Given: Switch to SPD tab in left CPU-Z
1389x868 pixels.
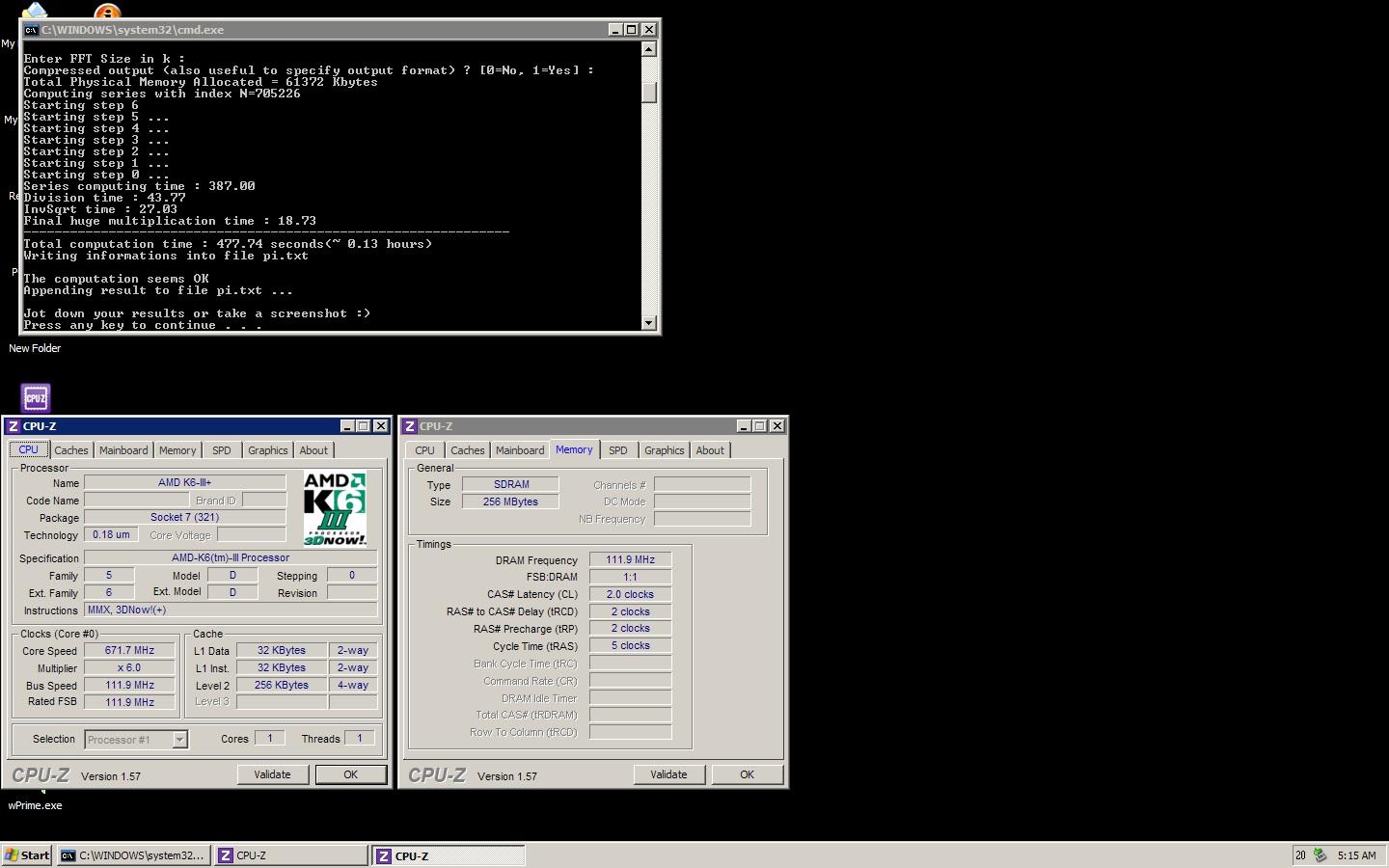Looking at the screenshot, I should tap(222, 450).
